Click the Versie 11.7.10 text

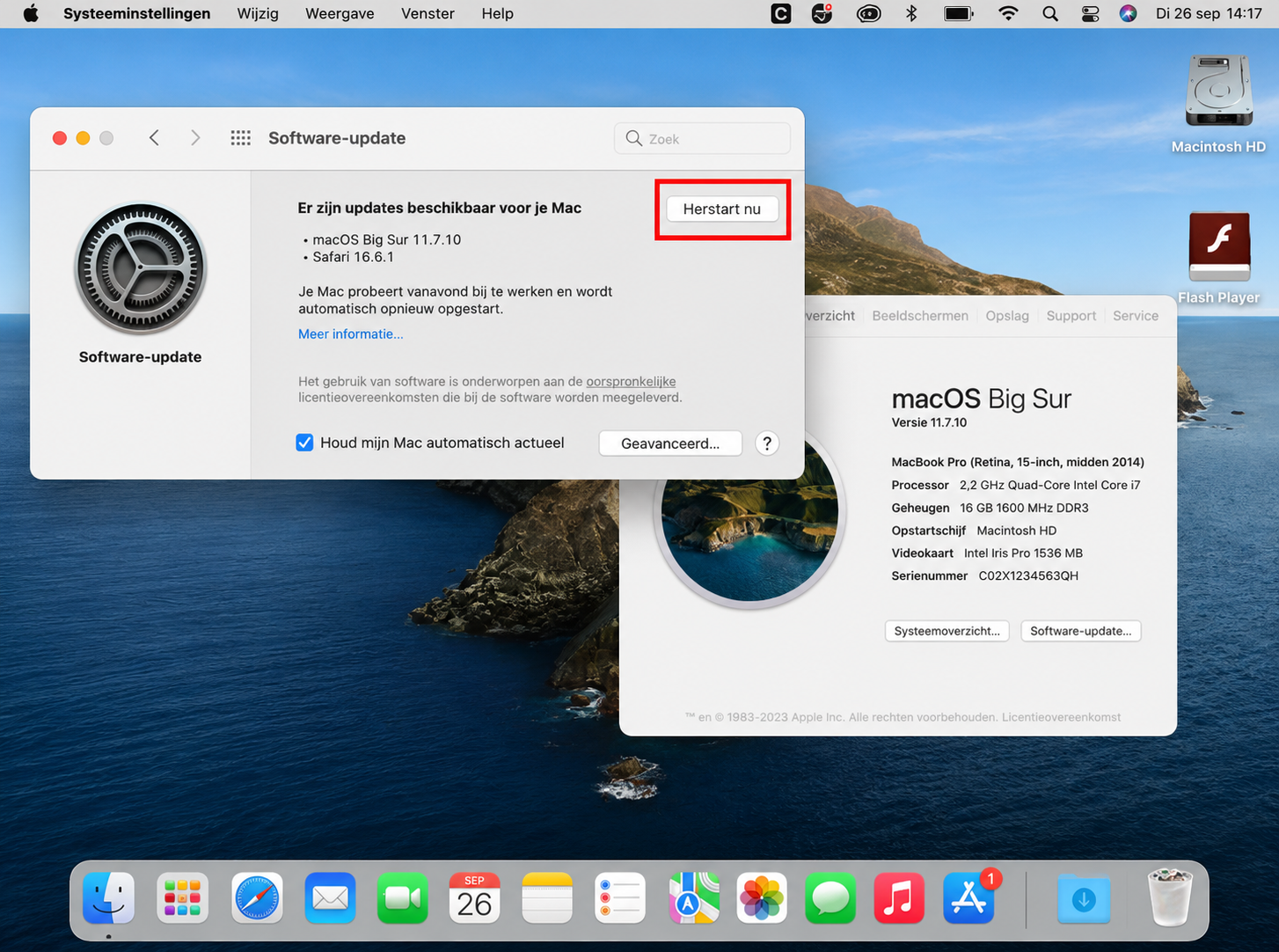929,422
